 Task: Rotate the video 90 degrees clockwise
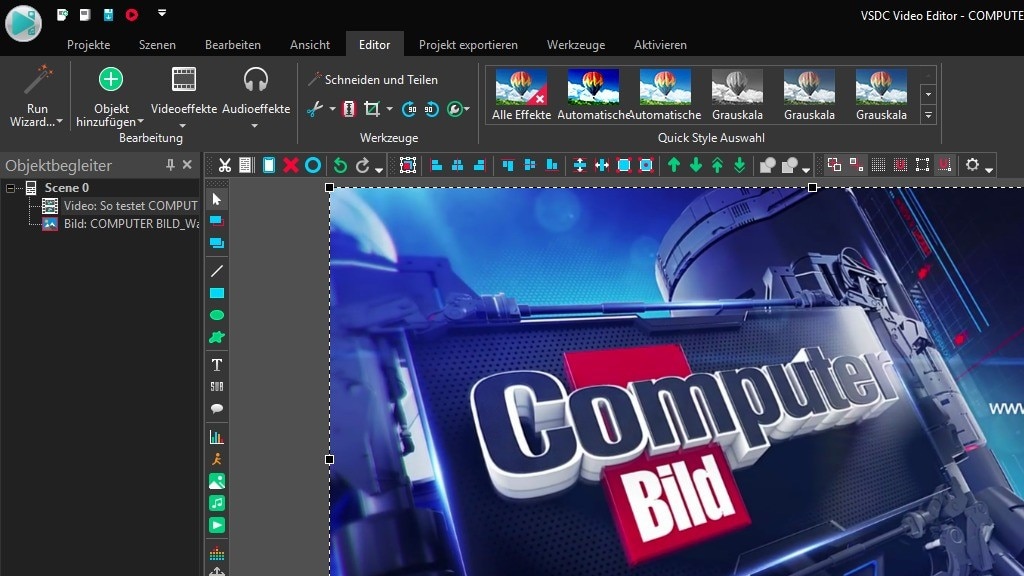(409, 109)
